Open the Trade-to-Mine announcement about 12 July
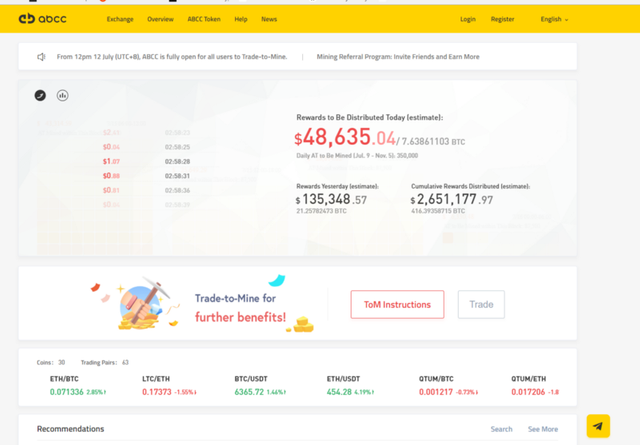640x445 pixels. (x=172, y=57)
